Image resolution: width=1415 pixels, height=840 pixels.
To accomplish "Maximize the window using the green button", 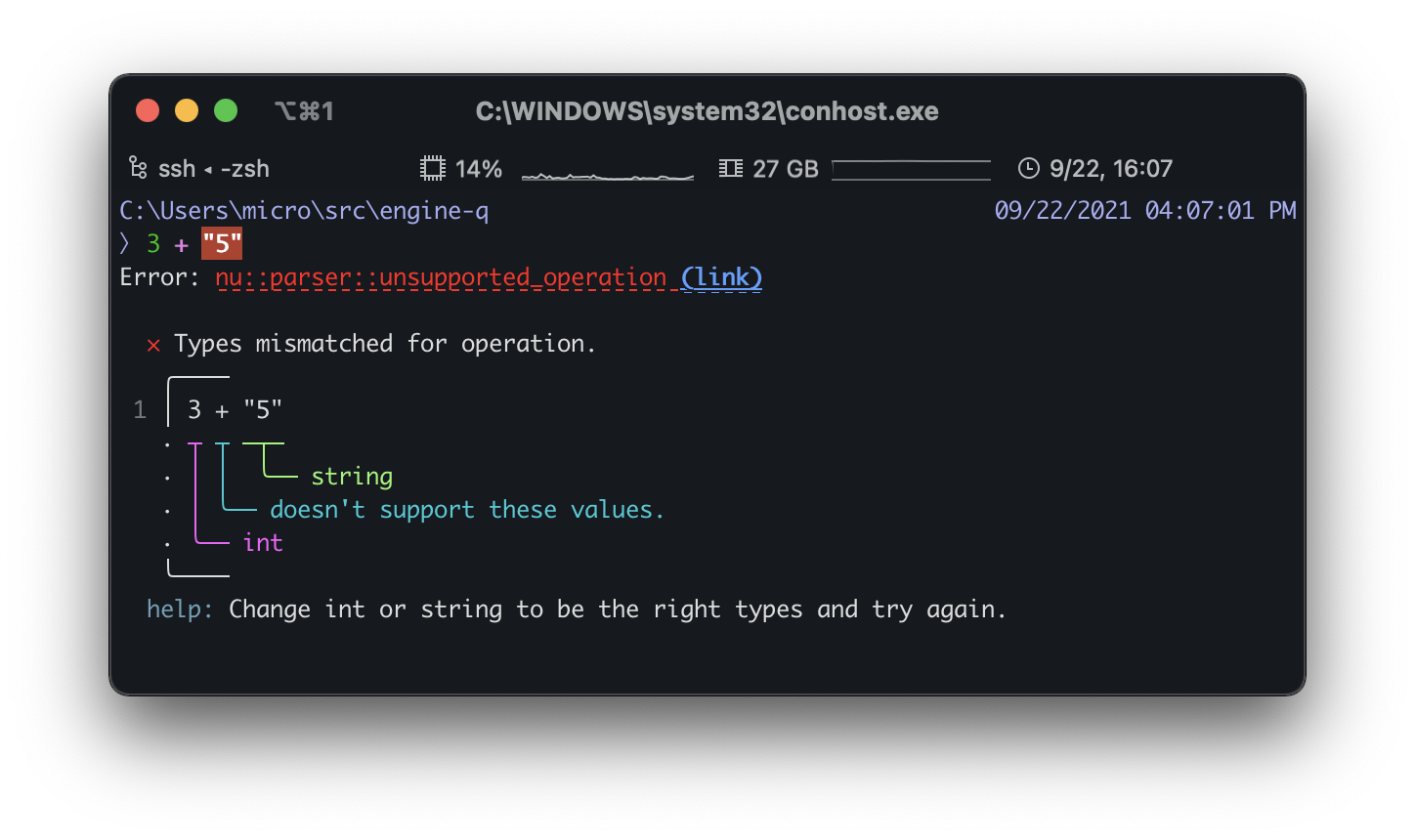I will (226, 110).
